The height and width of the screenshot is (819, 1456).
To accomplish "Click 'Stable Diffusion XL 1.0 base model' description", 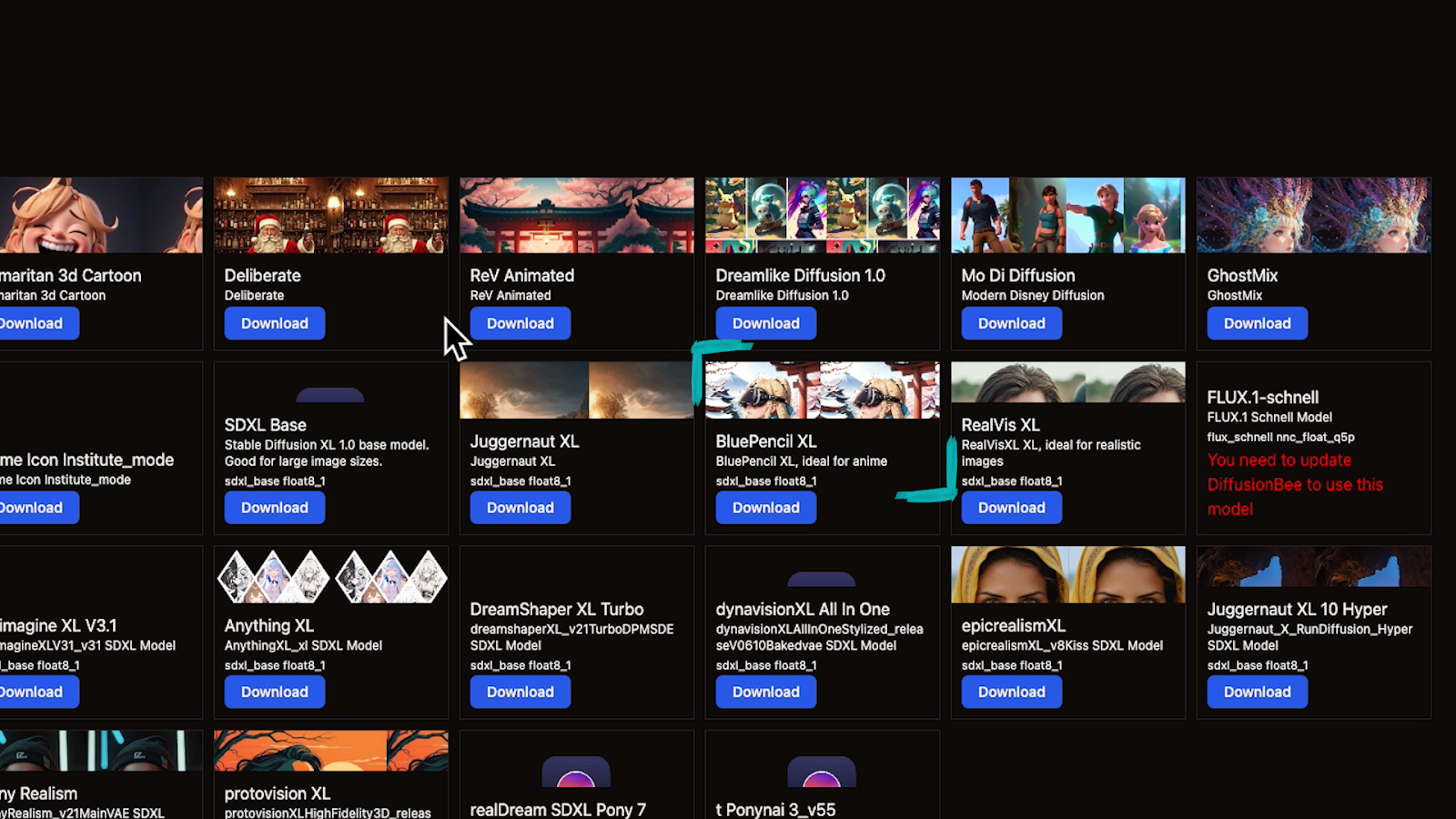I will (x=327, y=453).
